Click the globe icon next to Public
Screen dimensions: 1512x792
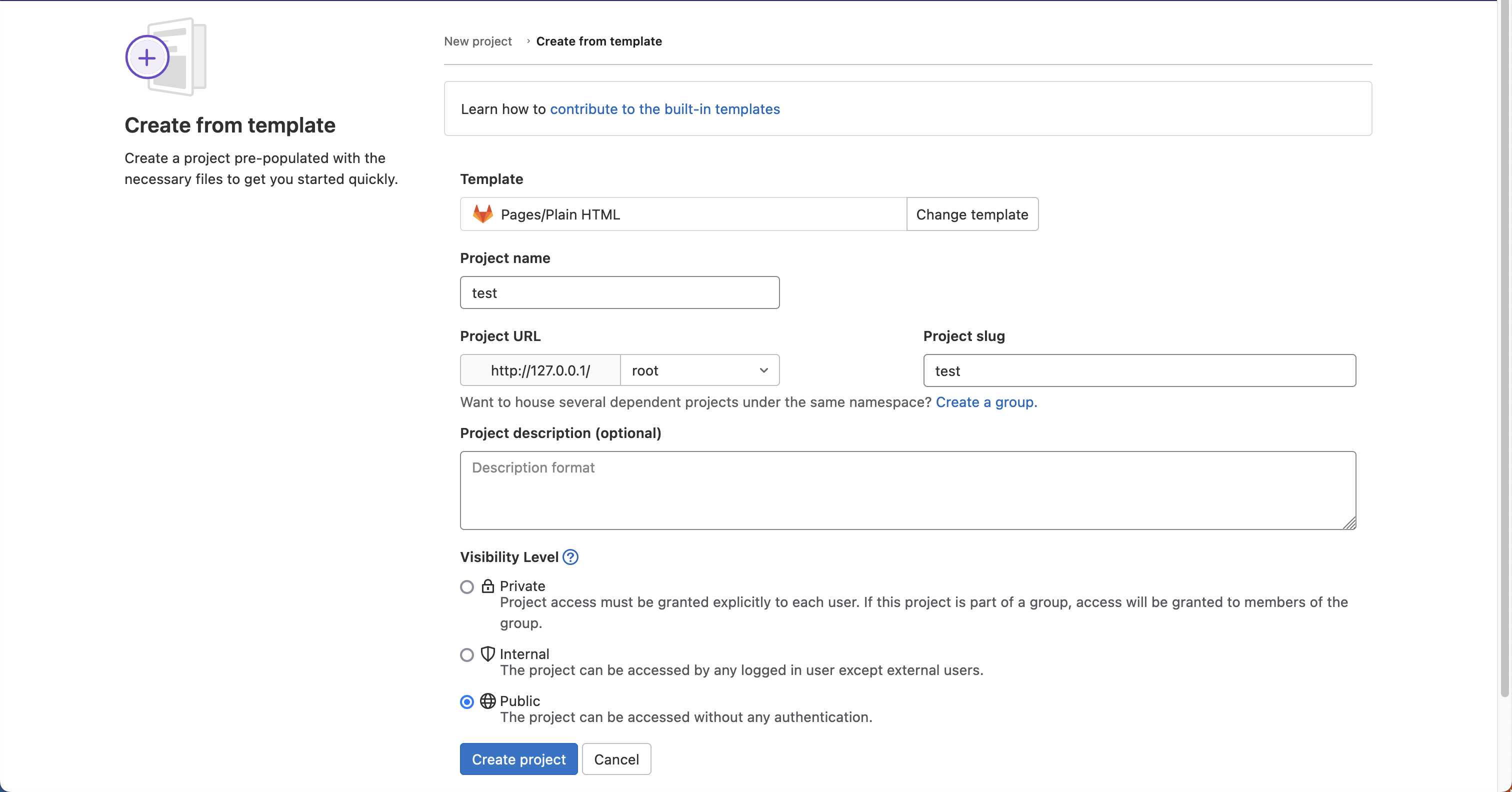[x=488, y=701]
